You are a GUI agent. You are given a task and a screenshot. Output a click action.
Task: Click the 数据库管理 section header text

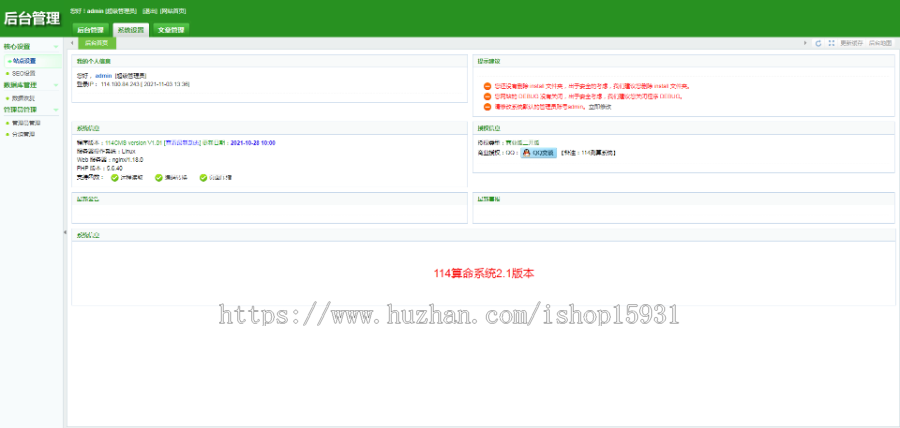coord(20,85)
